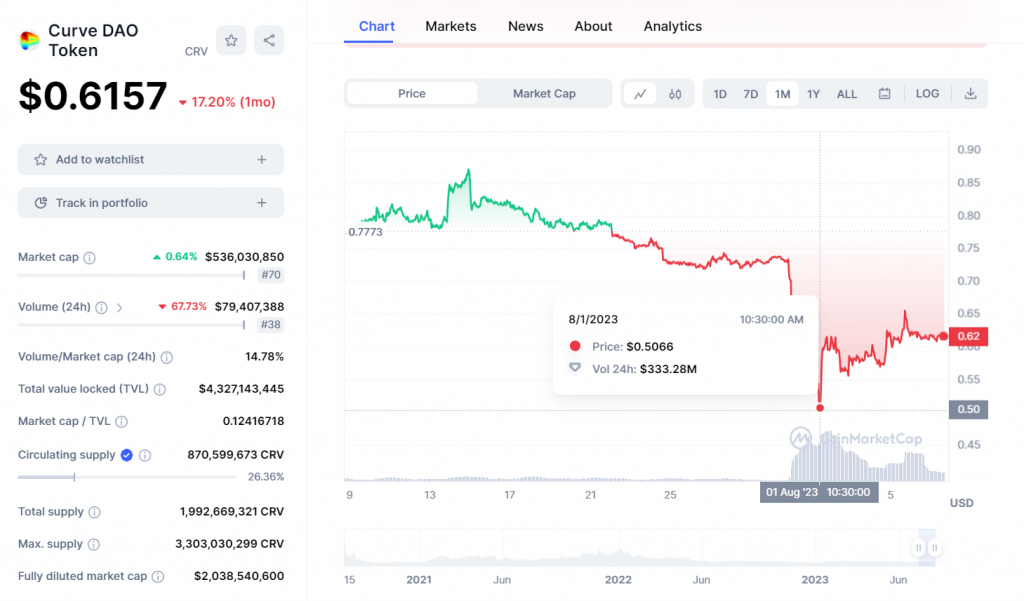1024x601 pixels.
Task: Switch to candlestick chart view
Action: [x=675, y=94]
